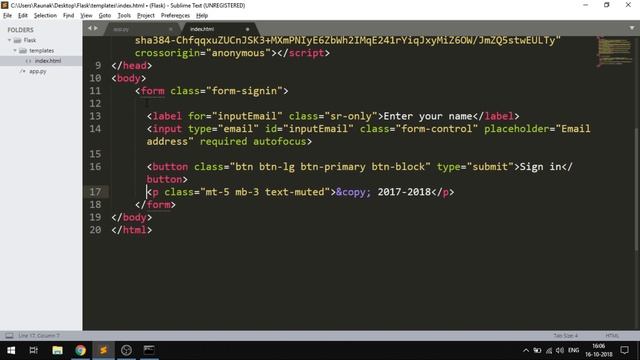Open the round app icon next to Sublime Text
Screen dimensions: 640x360
coord(126,350)
